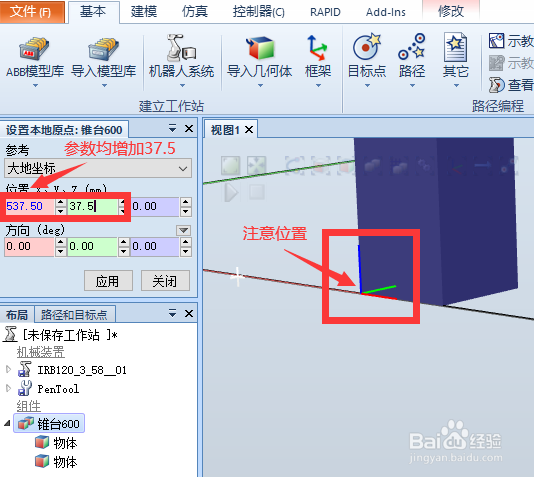
Task: Open the 路径 dropdown arrow
Action: (412, 85)
